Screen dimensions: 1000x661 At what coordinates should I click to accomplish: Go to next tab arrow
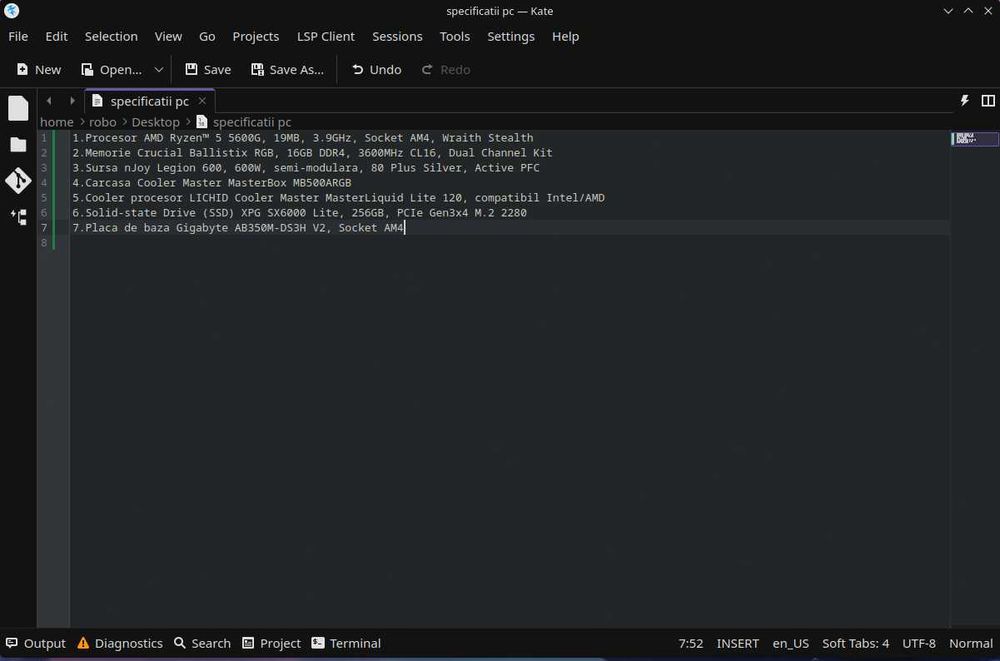(72, 101)
